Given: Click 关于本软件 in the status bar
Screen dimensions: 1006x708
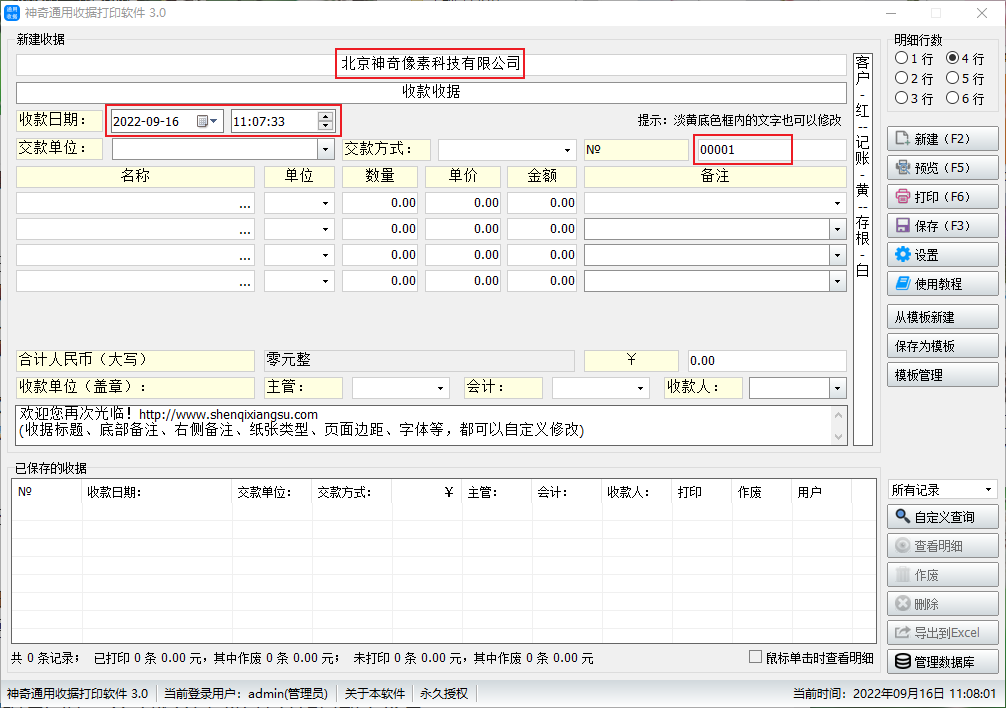Looking at the screenshot, I should [374, 693].
